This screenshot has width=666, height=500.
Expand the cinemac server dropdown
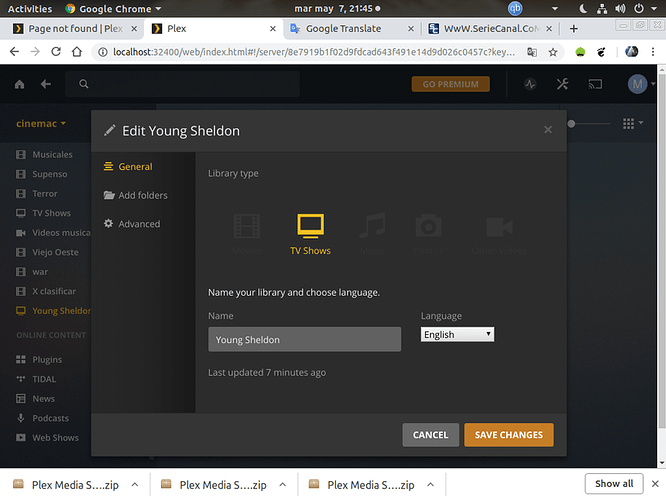[41, 124]
